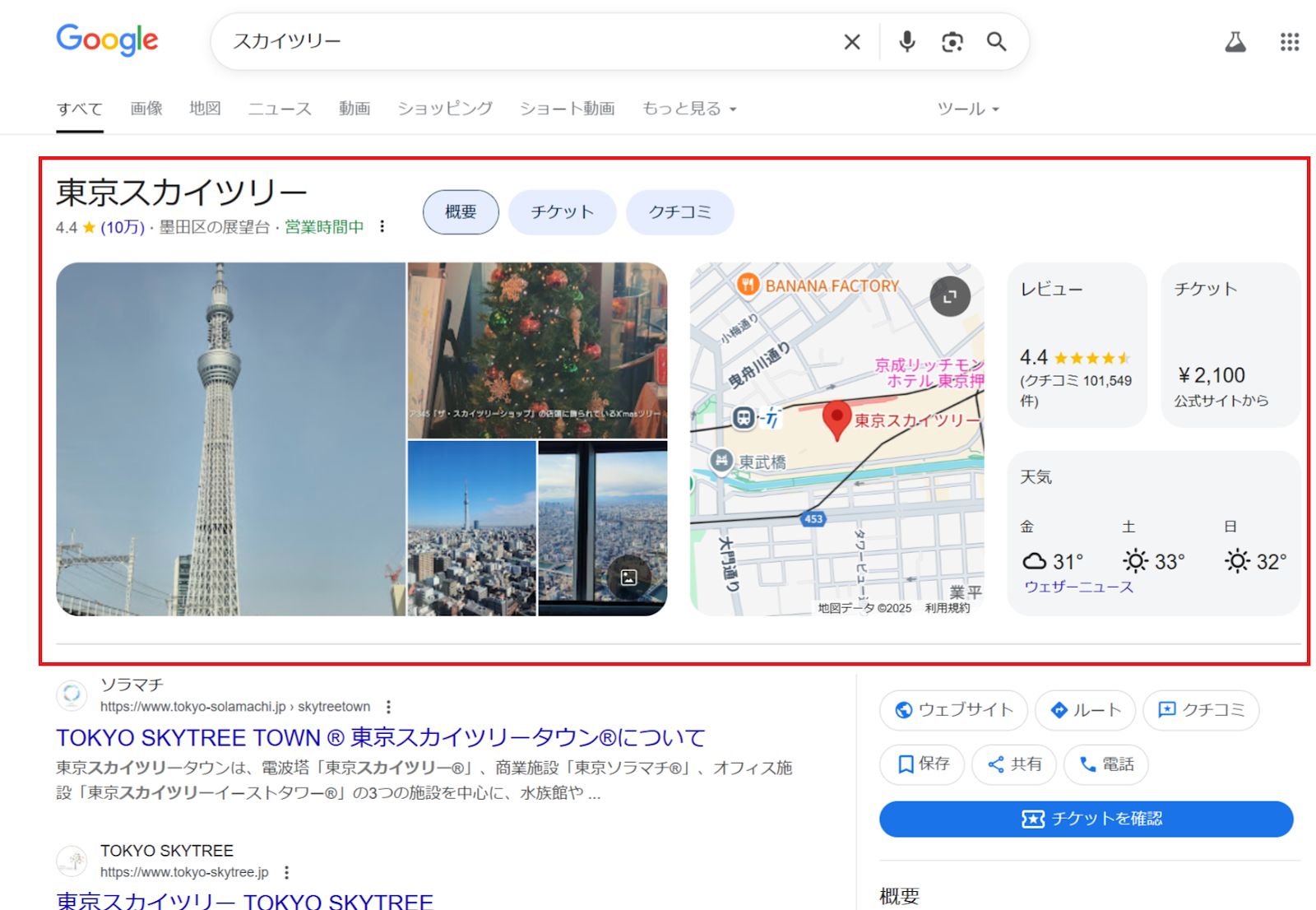Click the blue チケットを確認 button

(1086, 819)
